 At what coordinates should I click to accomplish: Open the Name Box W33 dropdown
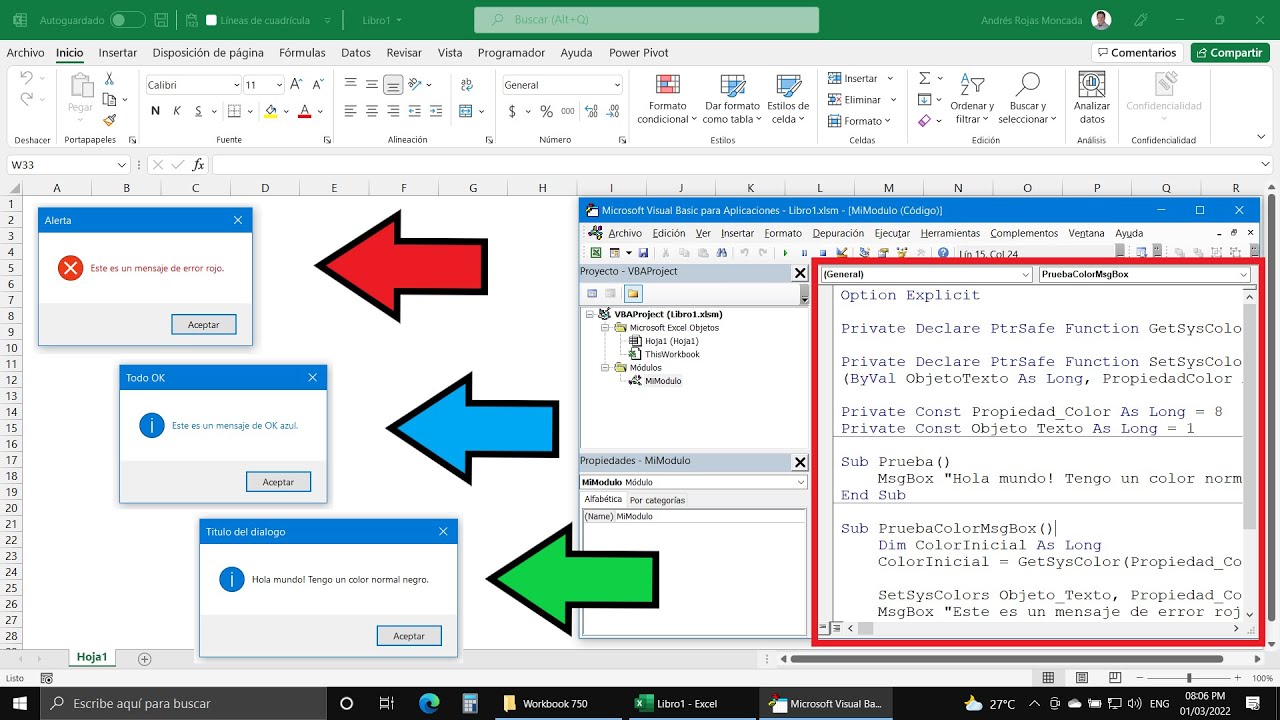[123, 165]
